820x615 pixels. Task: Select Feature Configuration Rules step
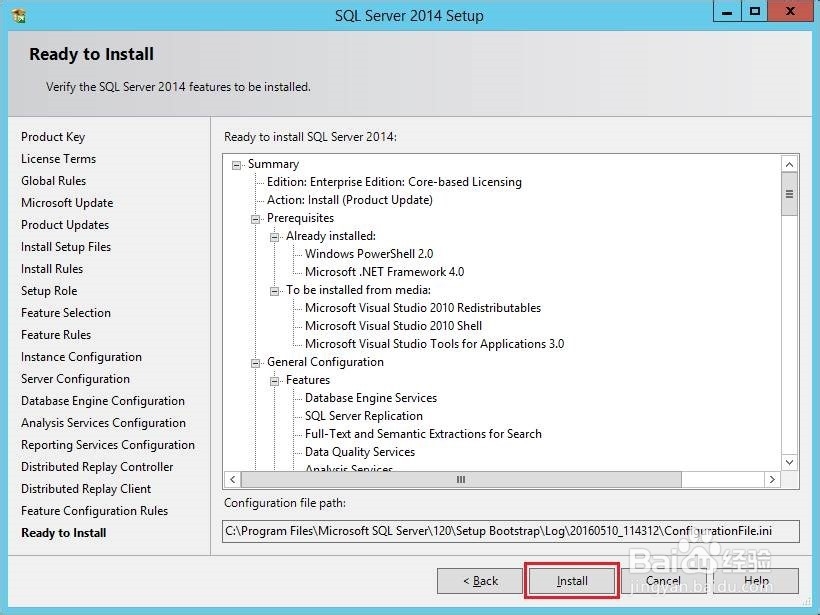pos(95,511)
